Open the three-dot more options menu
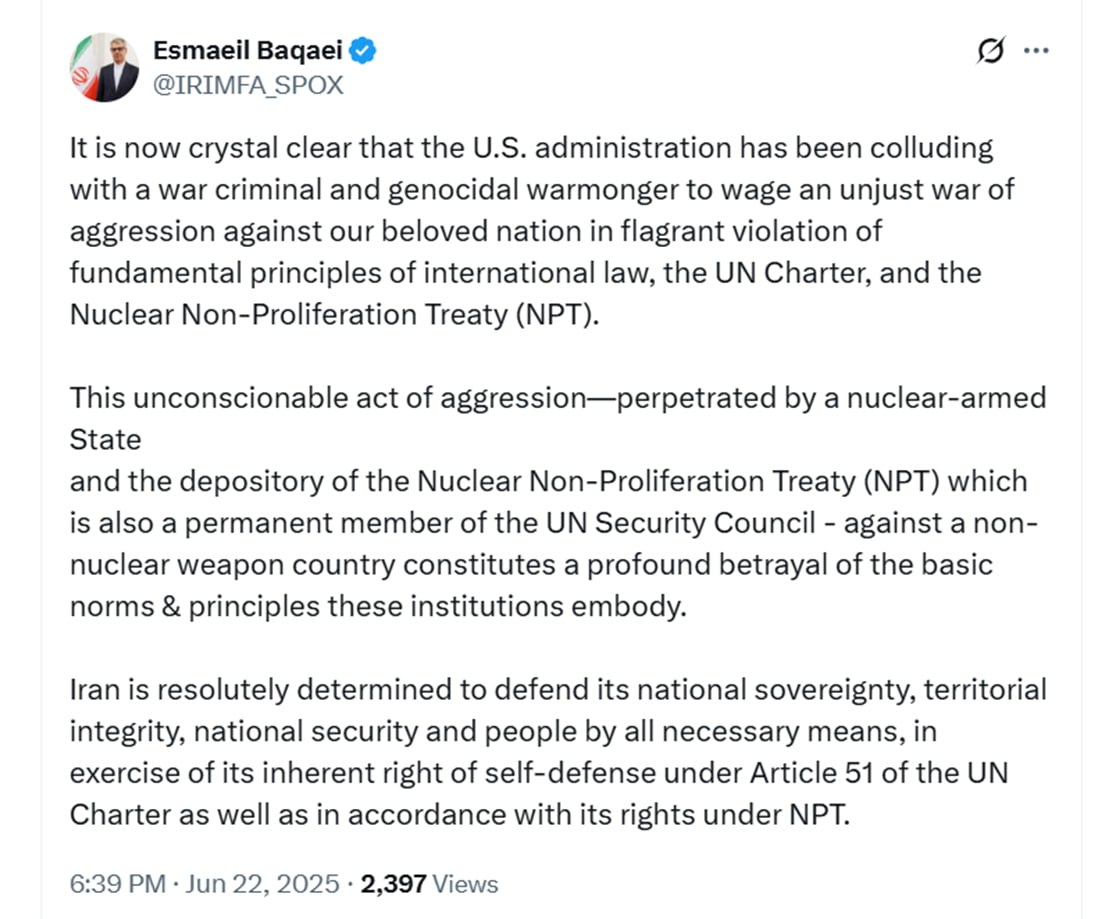This screenshot has width=1116, height=919. [1036, 51]
